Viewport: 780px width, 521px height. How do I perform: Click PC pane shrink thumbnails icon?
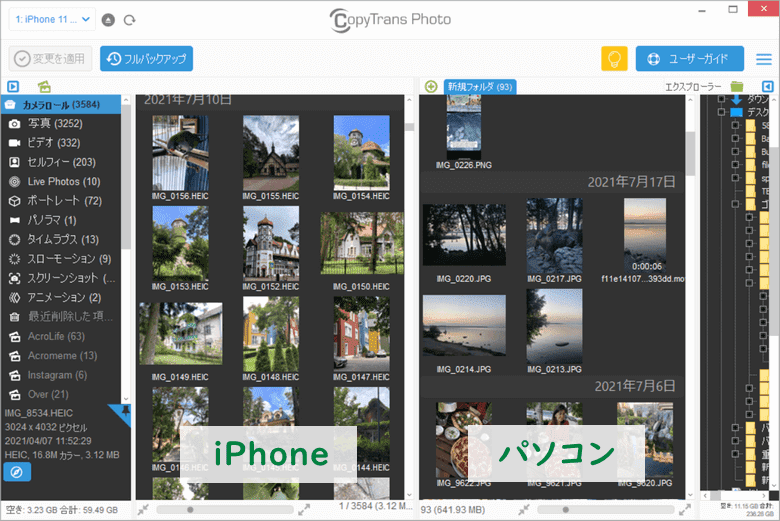pyautogui.click(x=524, y=510)
